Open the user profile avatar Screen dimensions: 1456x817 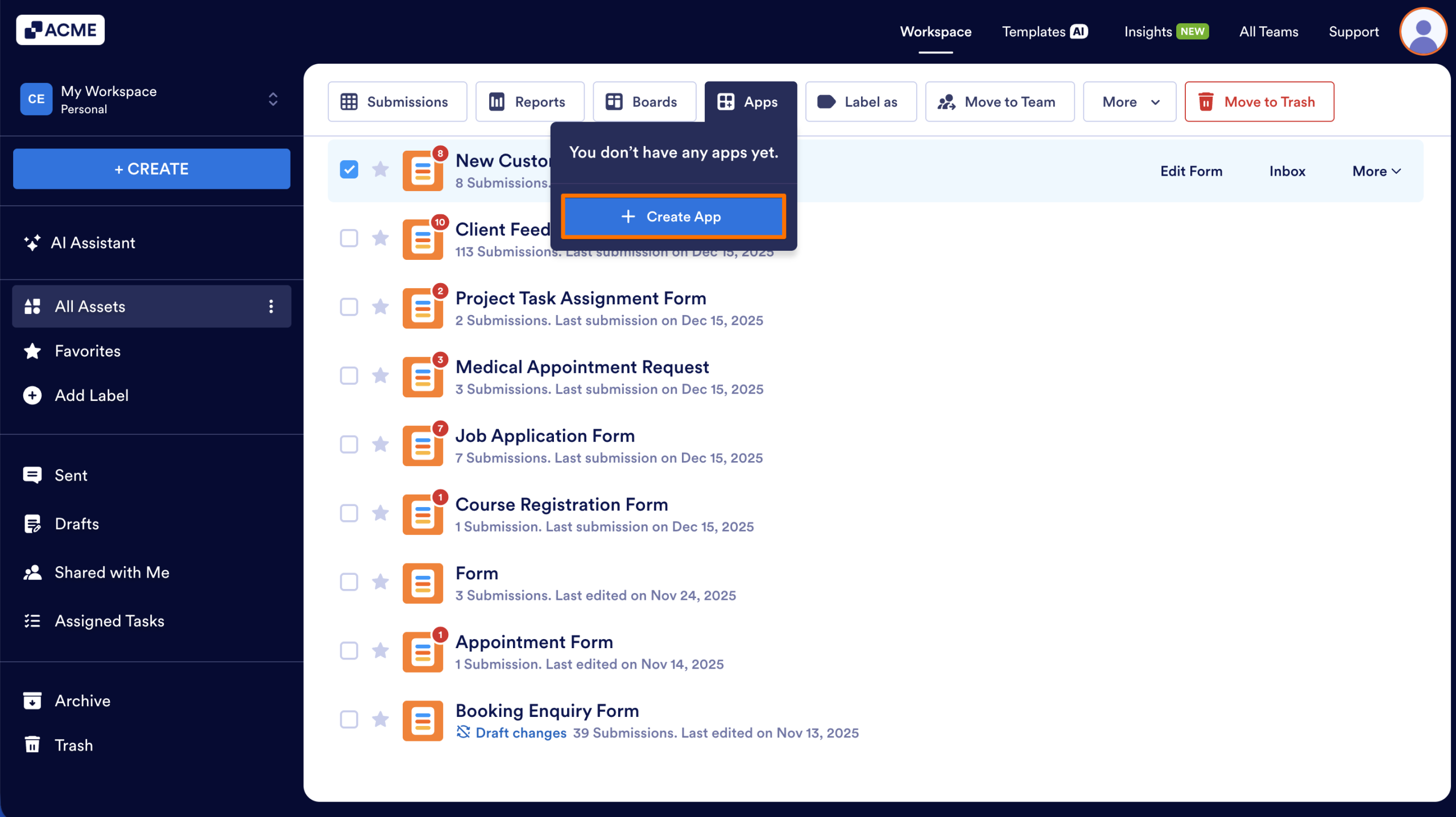(x=1423, y=32)
